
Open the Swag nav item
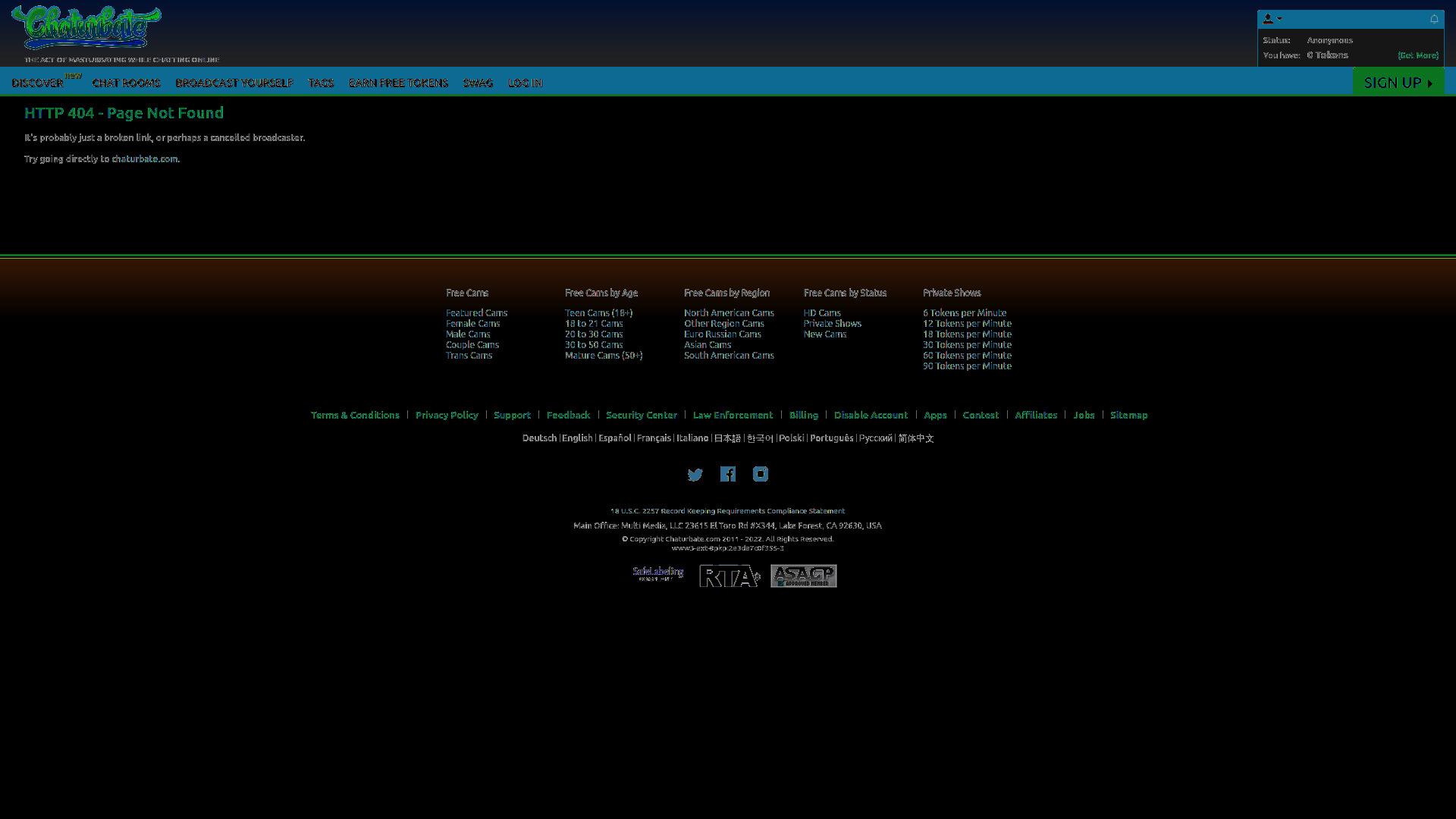click(x=478, y=83)
